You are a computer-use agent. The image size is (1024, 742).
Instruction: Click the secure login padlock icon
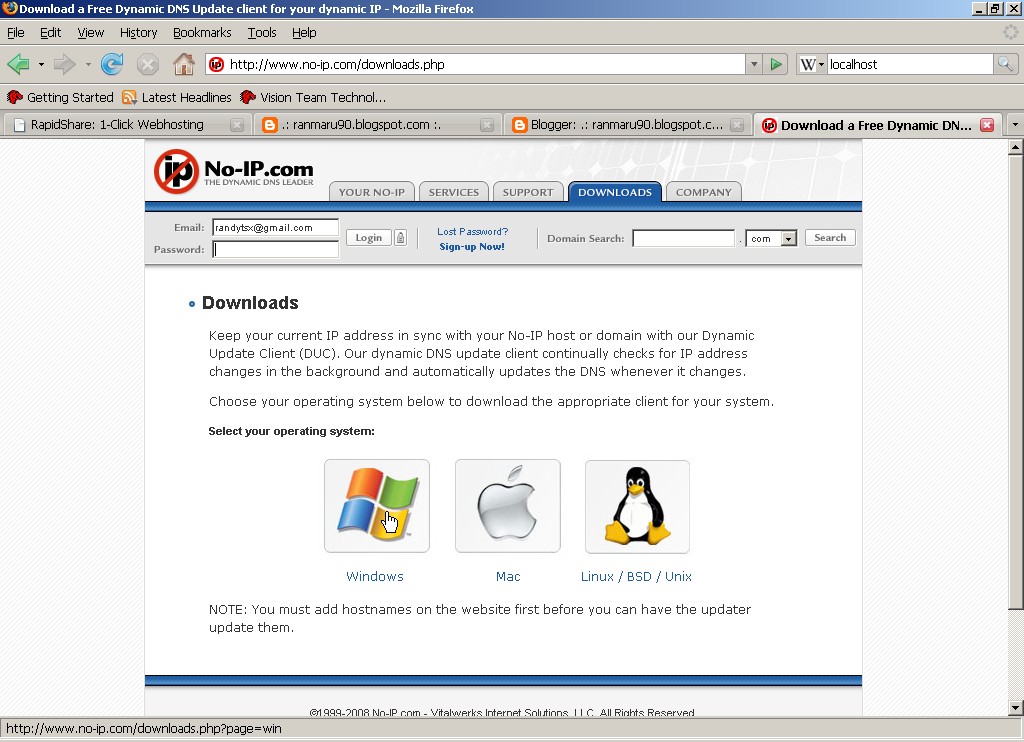[401, 238]
